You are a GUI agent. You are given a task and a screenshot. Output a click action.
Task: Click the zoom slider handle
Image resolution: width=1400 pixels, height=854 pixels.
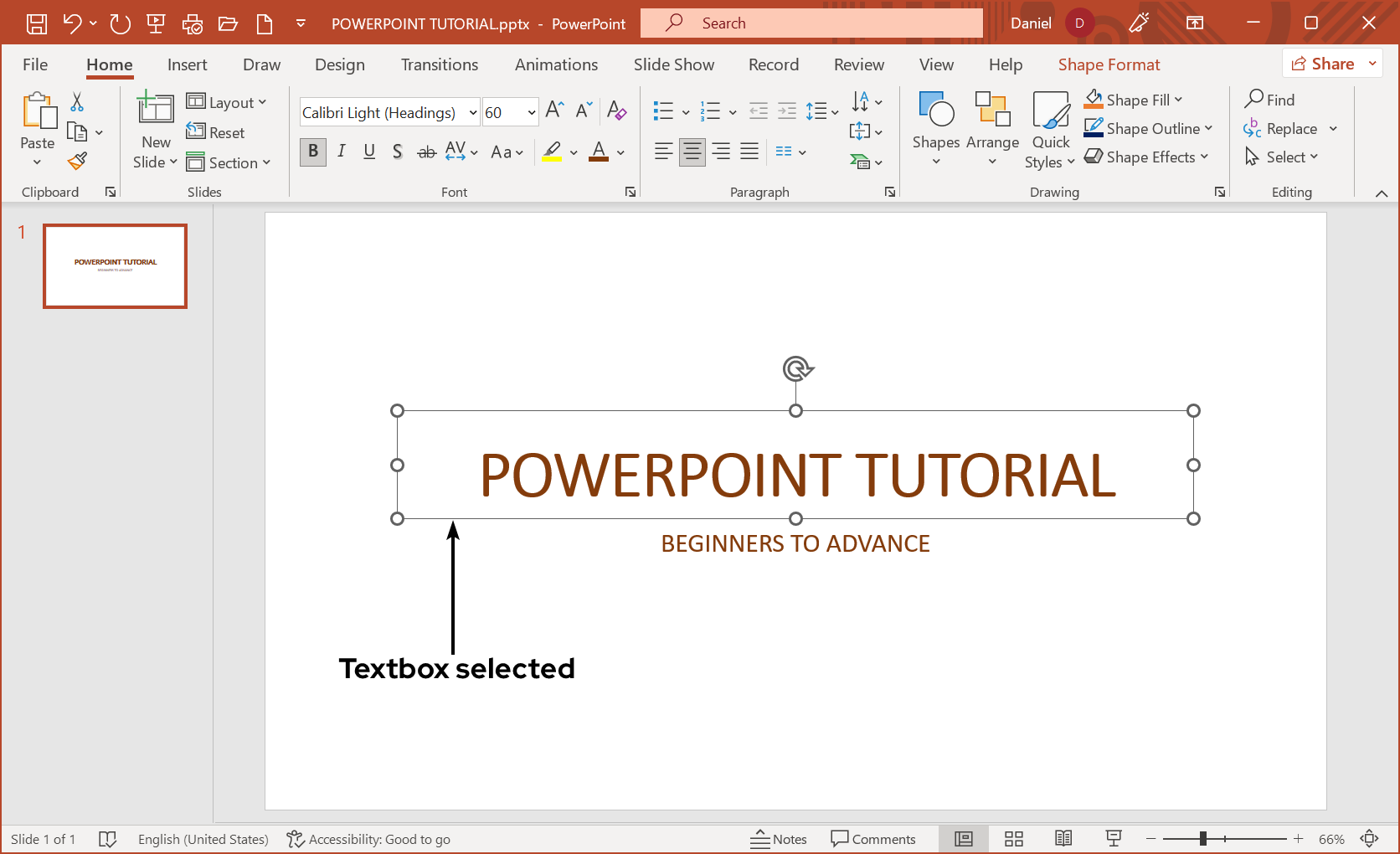[1203, 839]
